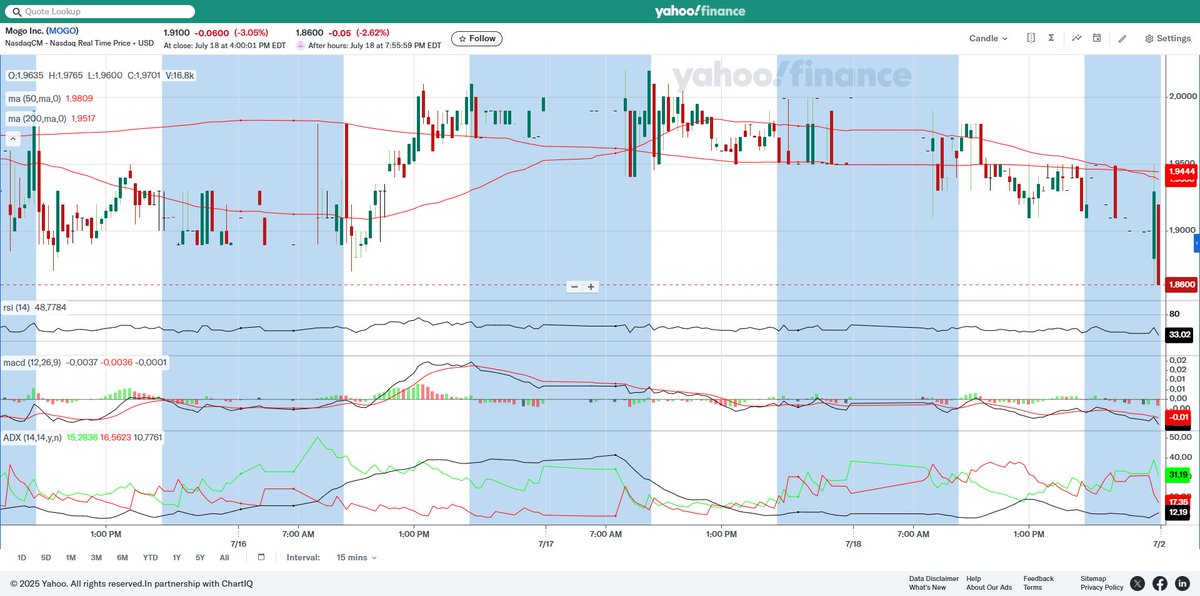Click the 7/18 date label
Viewport: 1200px width, 596px height.
(853, 544)
